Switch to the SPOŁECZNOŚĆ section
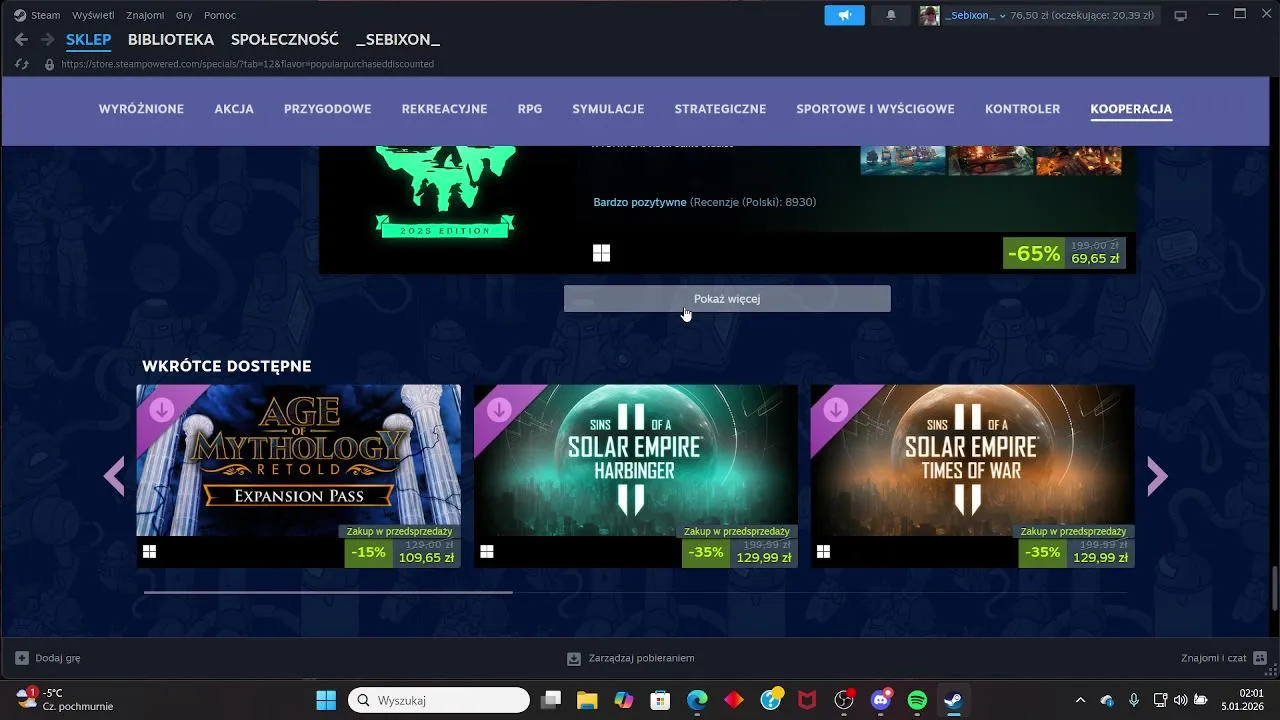 pos(285,40)
